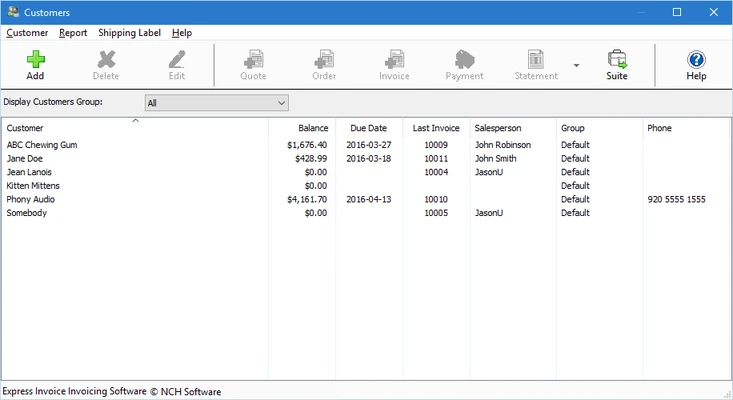This screenshot has height=400, width=733.
Task: Sort by the Customer column header
Action: click(x=135, y=128)
